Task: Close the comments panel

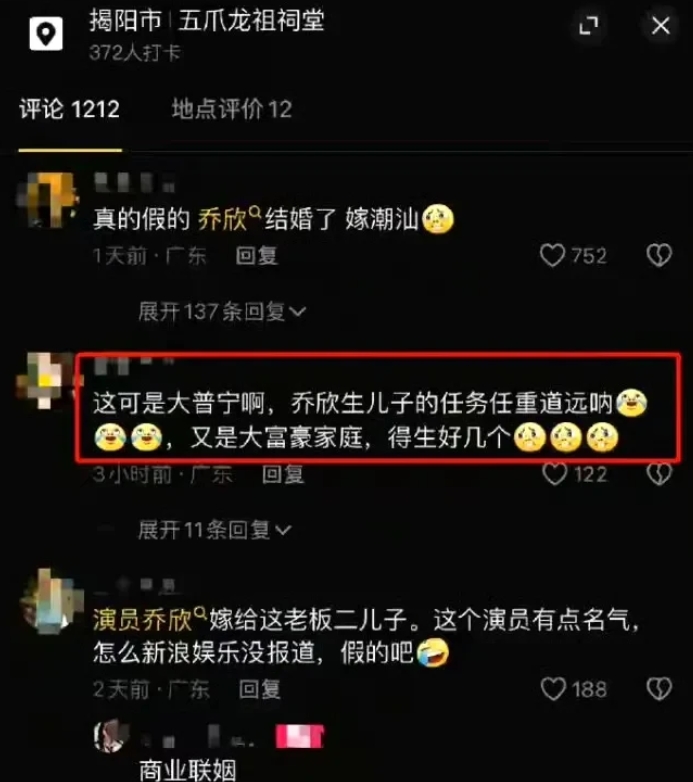Action: pos(661,25)
